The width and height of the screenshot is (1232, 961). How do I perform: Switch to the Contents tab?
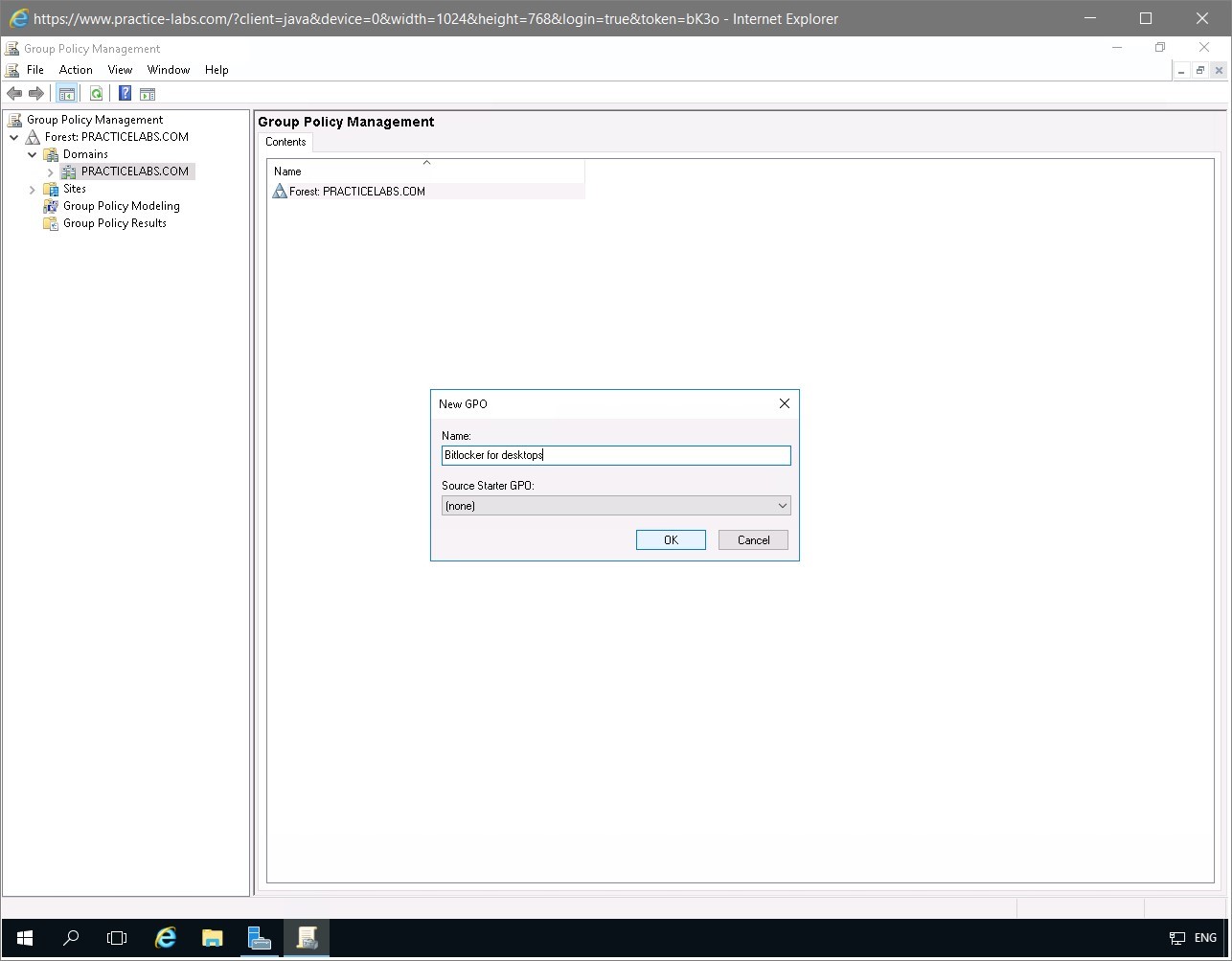point(285,141)
